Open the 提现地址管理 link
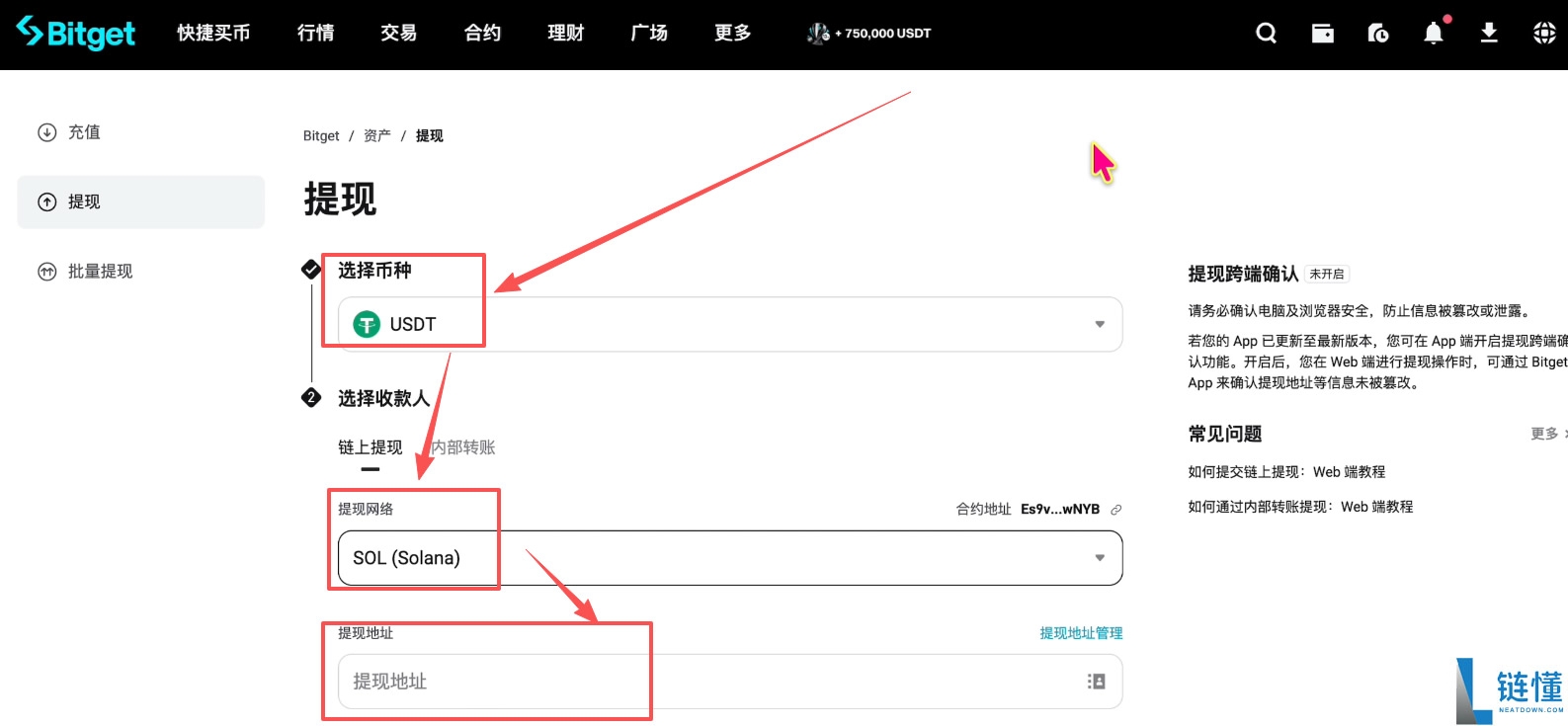This screenshot has width=1568, height=726. pyautogui.click(x=1081, y=633)
